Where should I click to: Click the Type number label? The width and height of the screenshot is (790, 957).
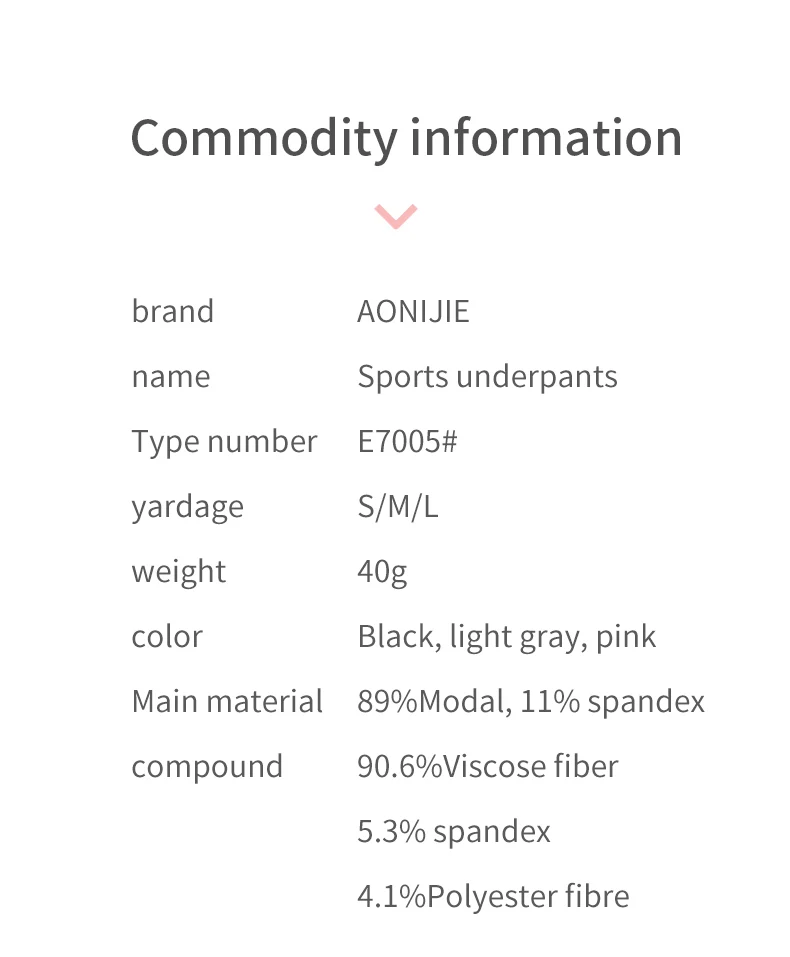[x=224, y=442]
